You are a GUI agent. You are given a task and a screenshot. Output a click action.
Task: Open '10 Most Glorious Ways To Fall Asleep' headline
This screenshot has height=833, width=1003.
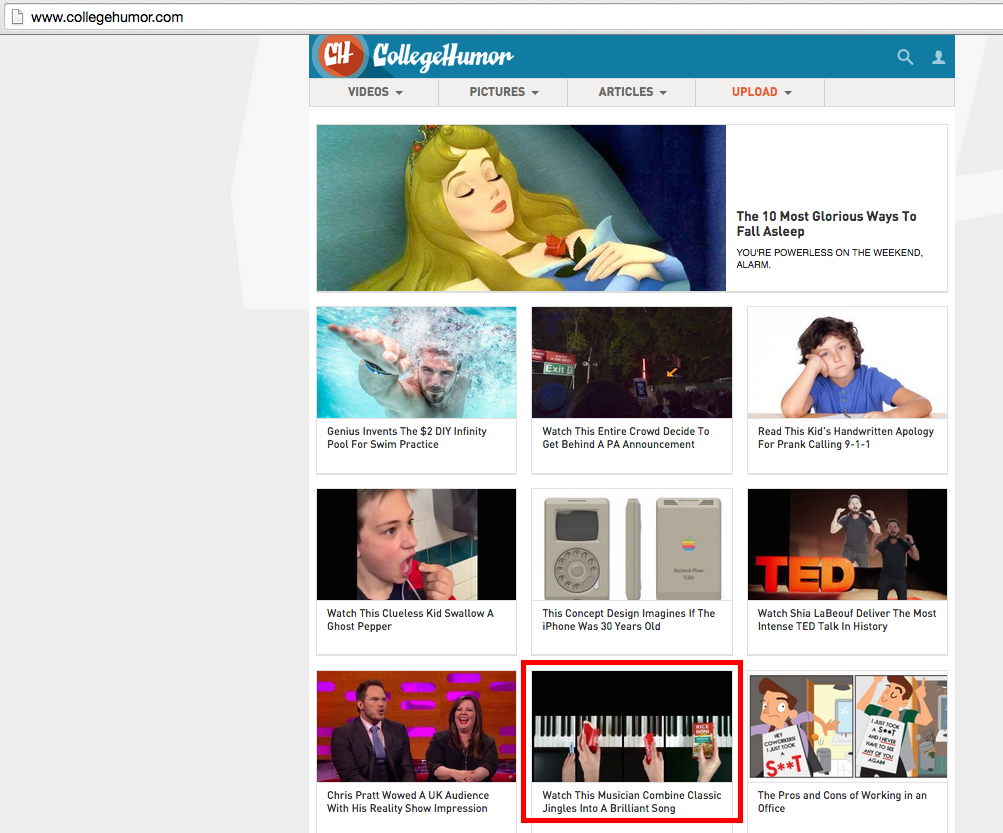tap(826, 224)
